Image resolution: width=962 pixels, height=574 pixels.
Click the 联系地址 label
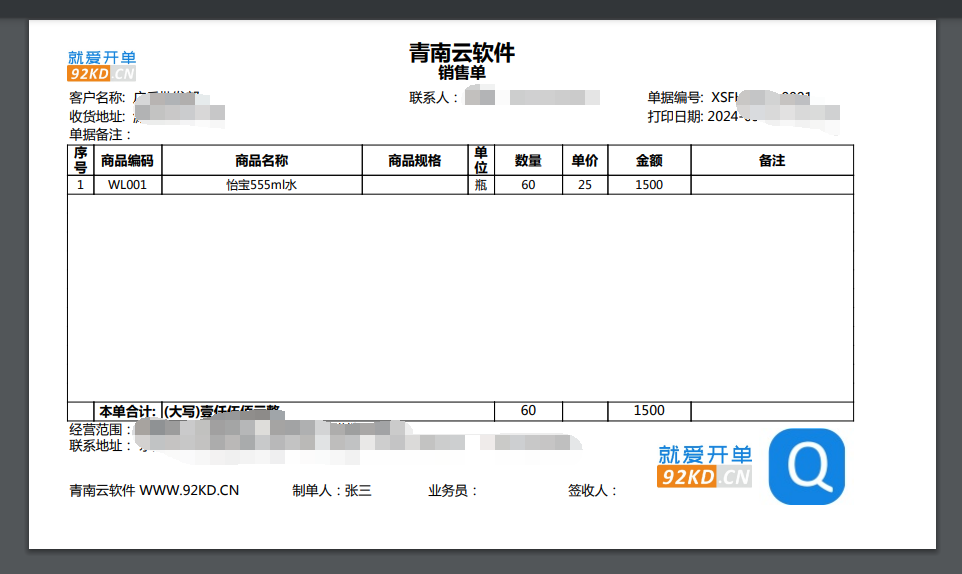[x=100, y=446]
